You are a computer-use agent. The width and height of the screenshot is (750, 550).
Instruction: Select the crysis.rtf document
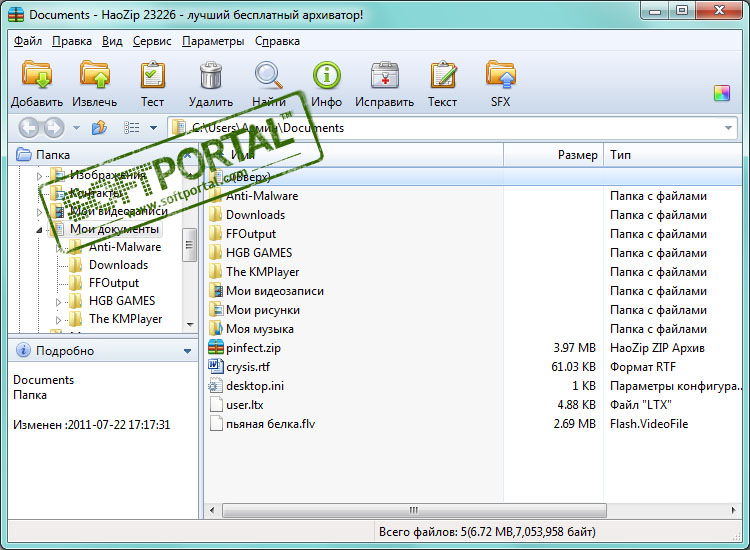[x=248, y=367]
